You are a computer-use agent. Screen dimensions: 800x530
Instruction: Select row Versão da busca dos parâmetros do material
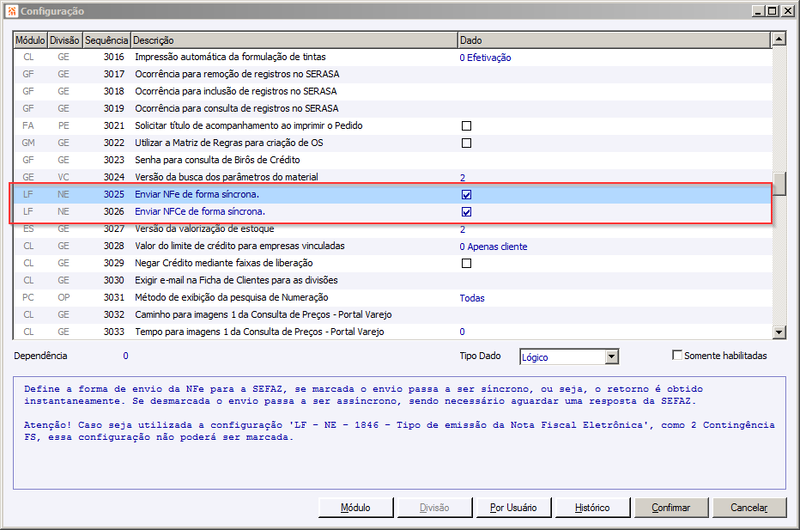point(392,177)
